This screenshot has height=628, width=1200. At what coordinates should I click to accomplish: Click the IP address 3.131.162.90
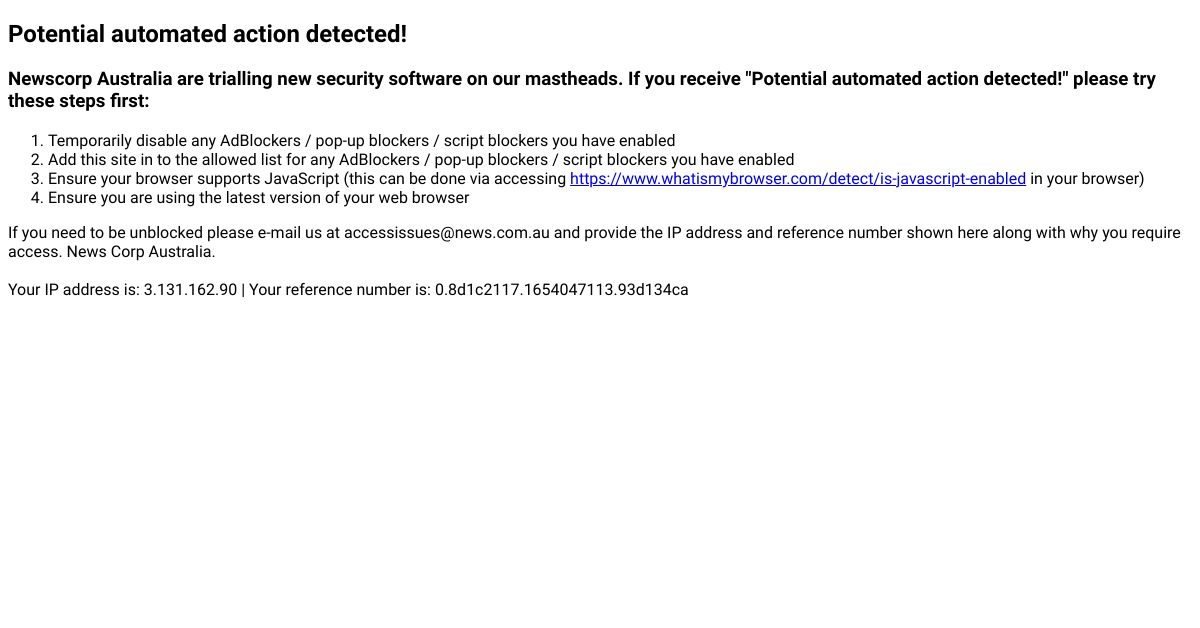(x=190, y=290)
